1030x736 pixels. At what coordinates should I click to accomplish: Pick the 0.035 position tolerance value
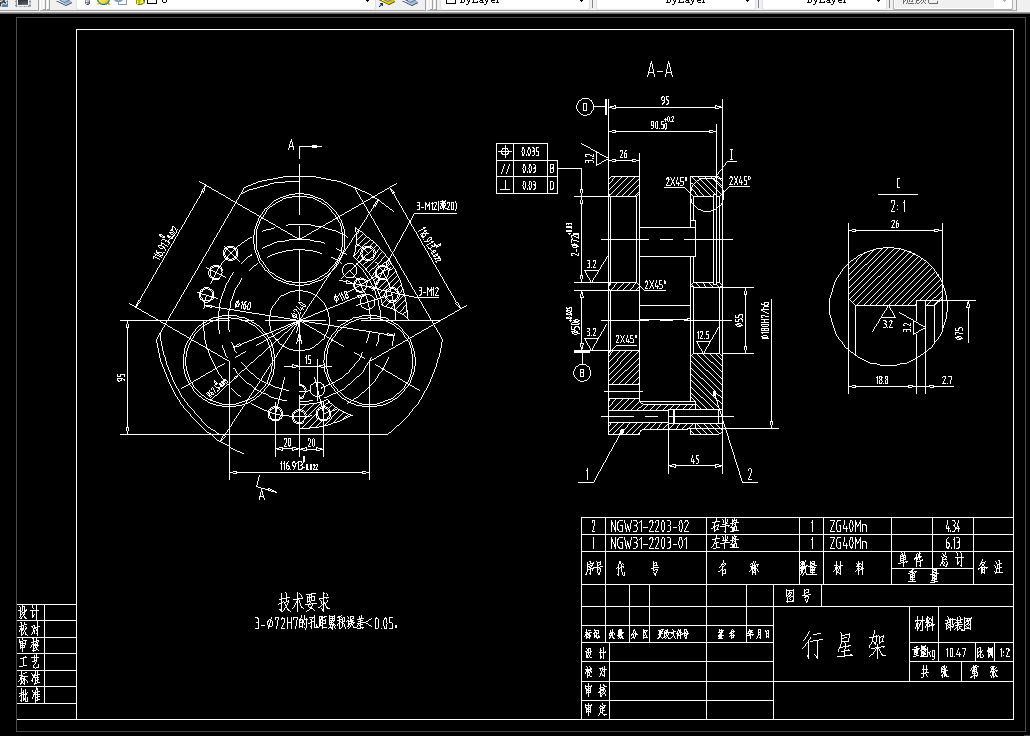pyautogui.click(x=529, y=152)
